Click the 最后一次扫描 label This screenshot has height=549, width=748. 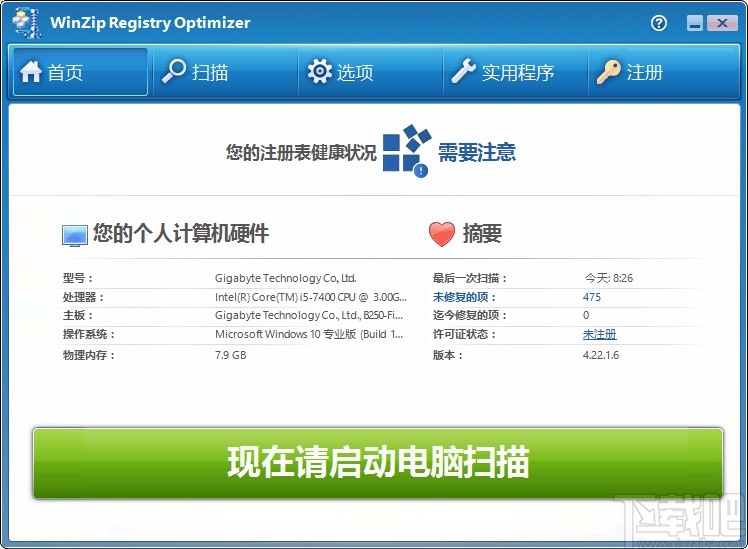[x=469, y=278]
